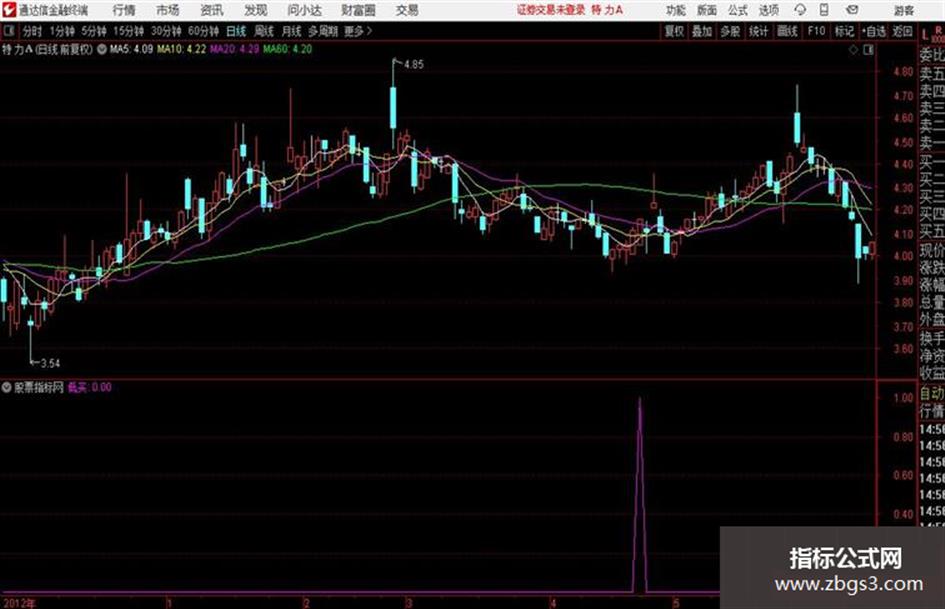Toggle 叠加 overlay on the chart
The height and width of the screenshot is (609, 945).
pos(702,31)
